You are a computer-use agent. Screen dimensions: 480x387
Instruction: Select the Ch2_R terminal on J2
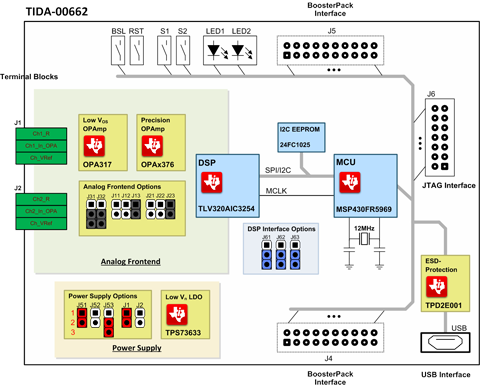[41, 199]
